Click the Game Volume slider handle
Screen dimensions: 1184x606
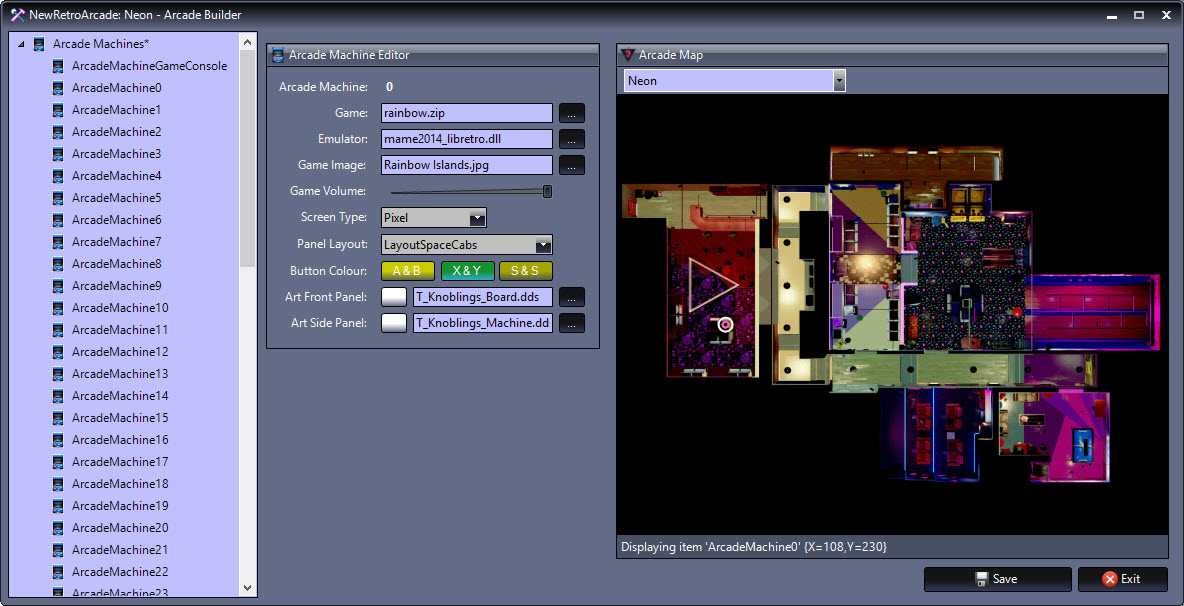click(547, 191)
